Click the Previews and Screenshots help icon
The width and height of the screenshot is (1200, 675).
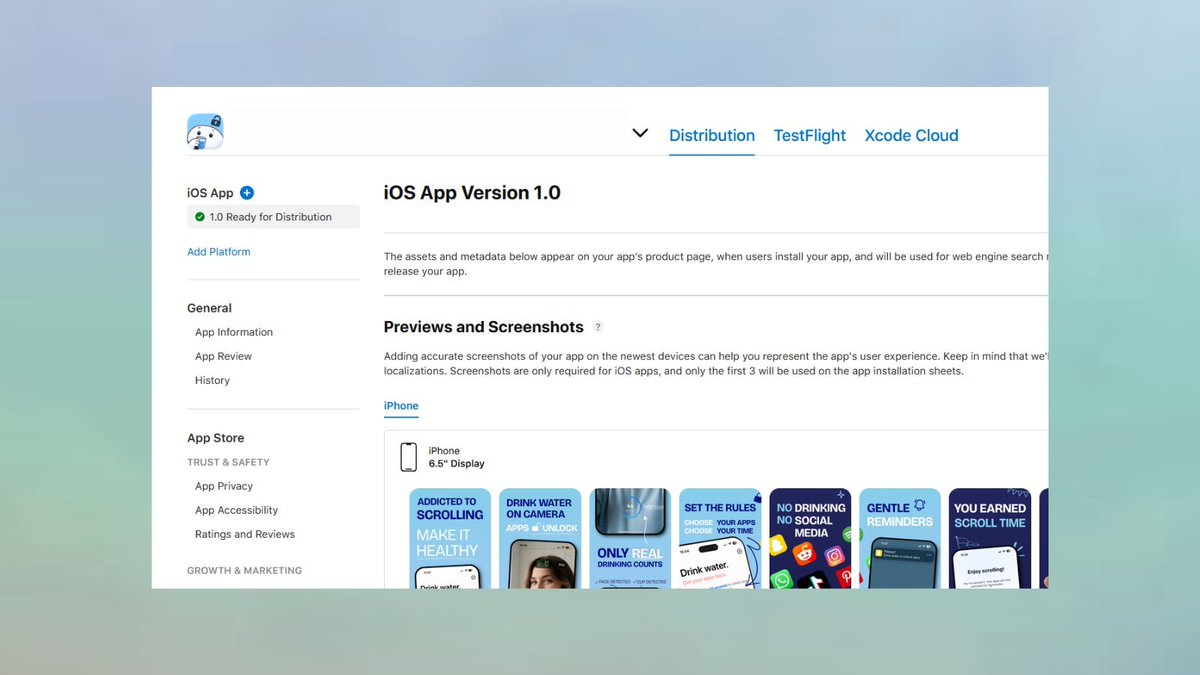pyautogui.click(x=598, y=327)
